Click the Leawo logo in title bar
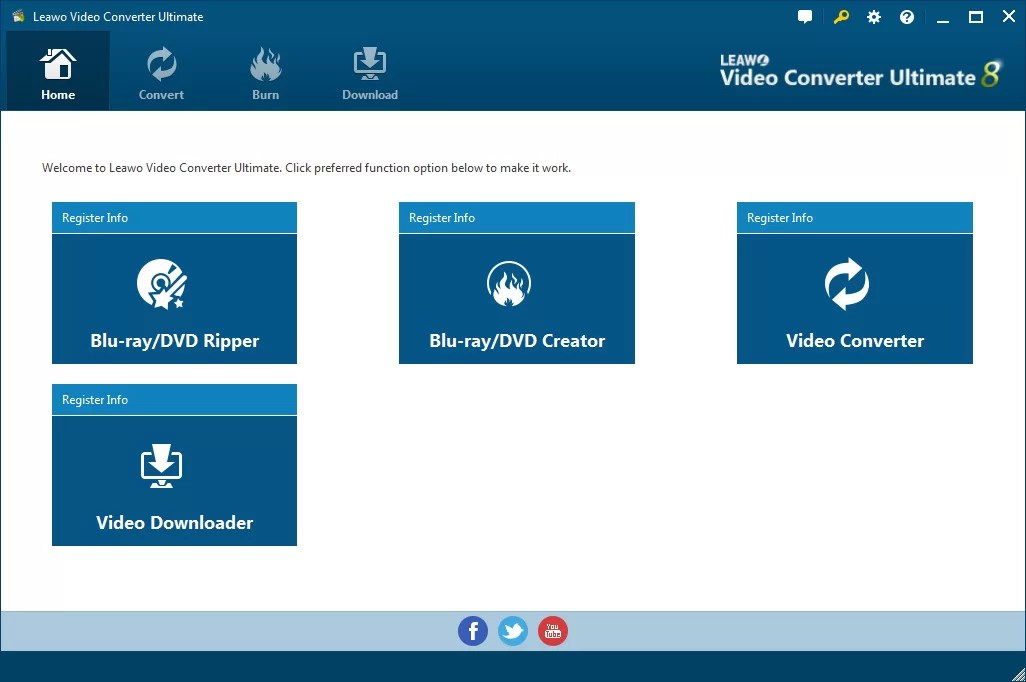This screenshot has width=1026, height=682. point(17,16)
